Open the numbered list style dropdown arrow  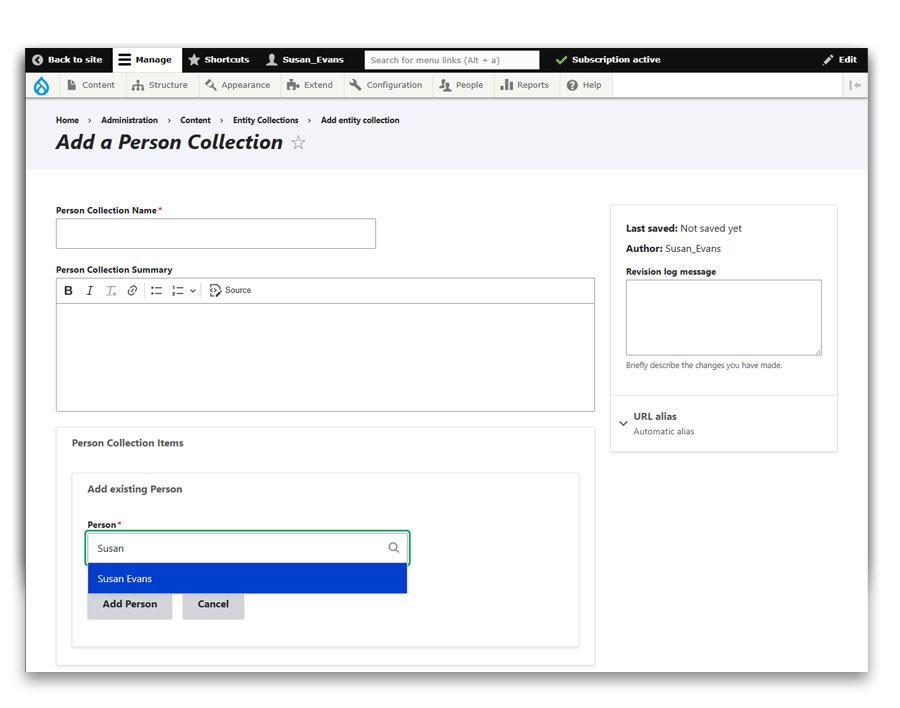coord(193,291)
